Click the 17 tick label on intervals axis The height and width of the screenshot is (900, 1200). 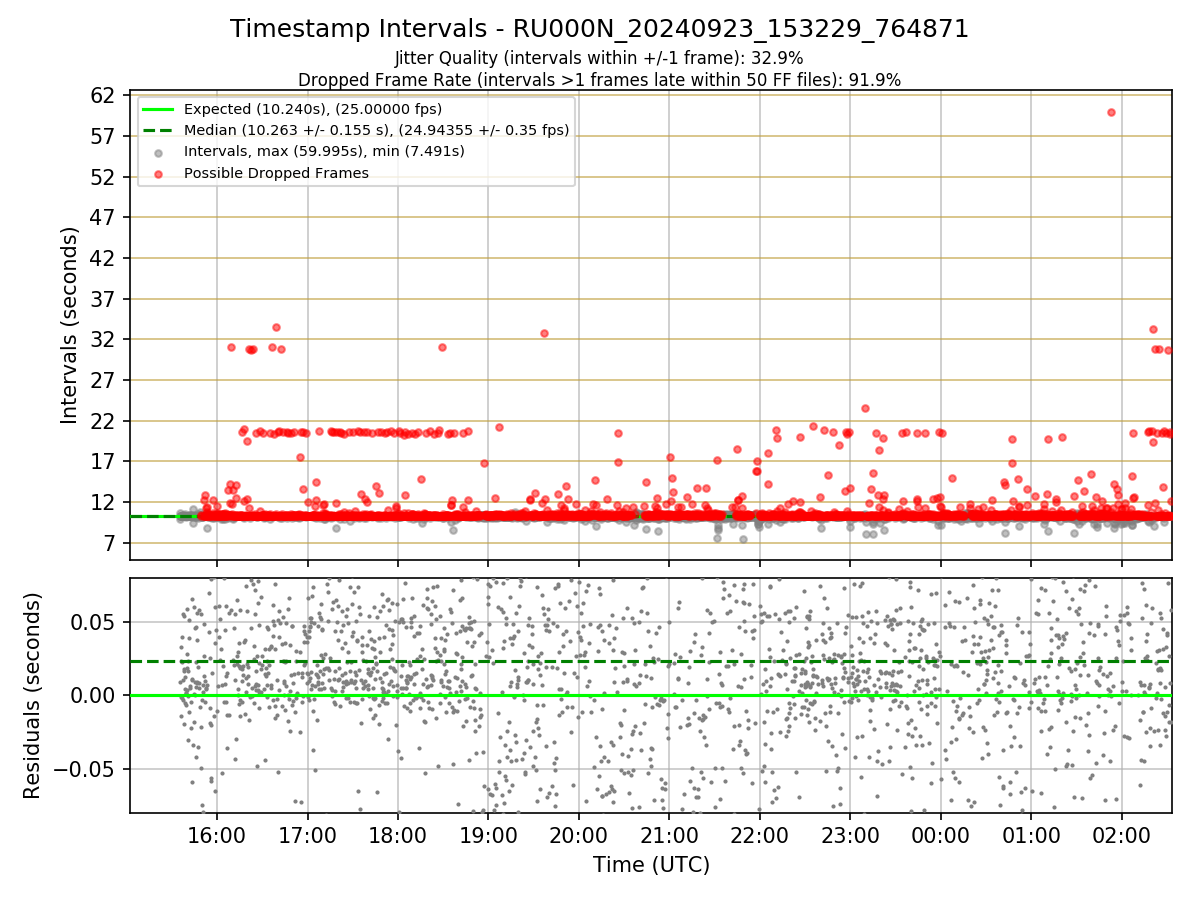104,461
